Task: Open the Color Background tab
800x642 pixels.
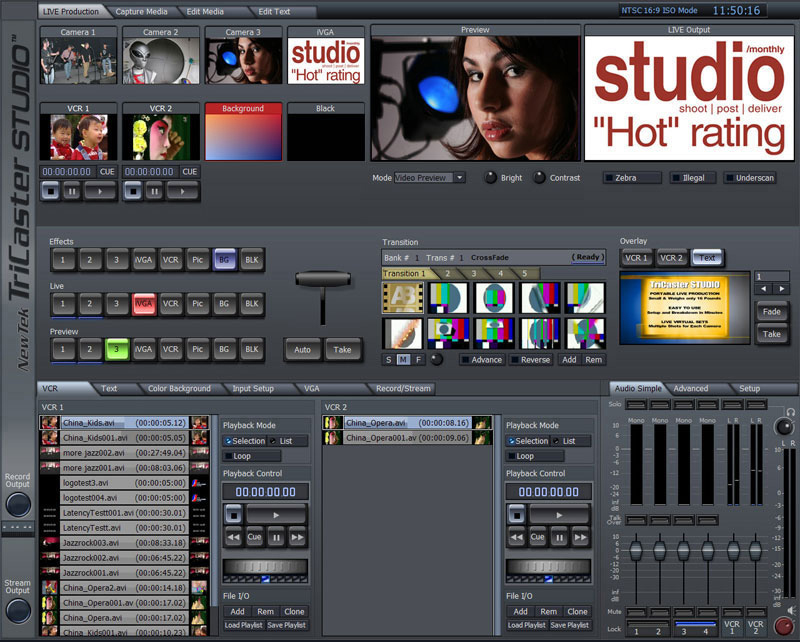Action: (179, 388)
